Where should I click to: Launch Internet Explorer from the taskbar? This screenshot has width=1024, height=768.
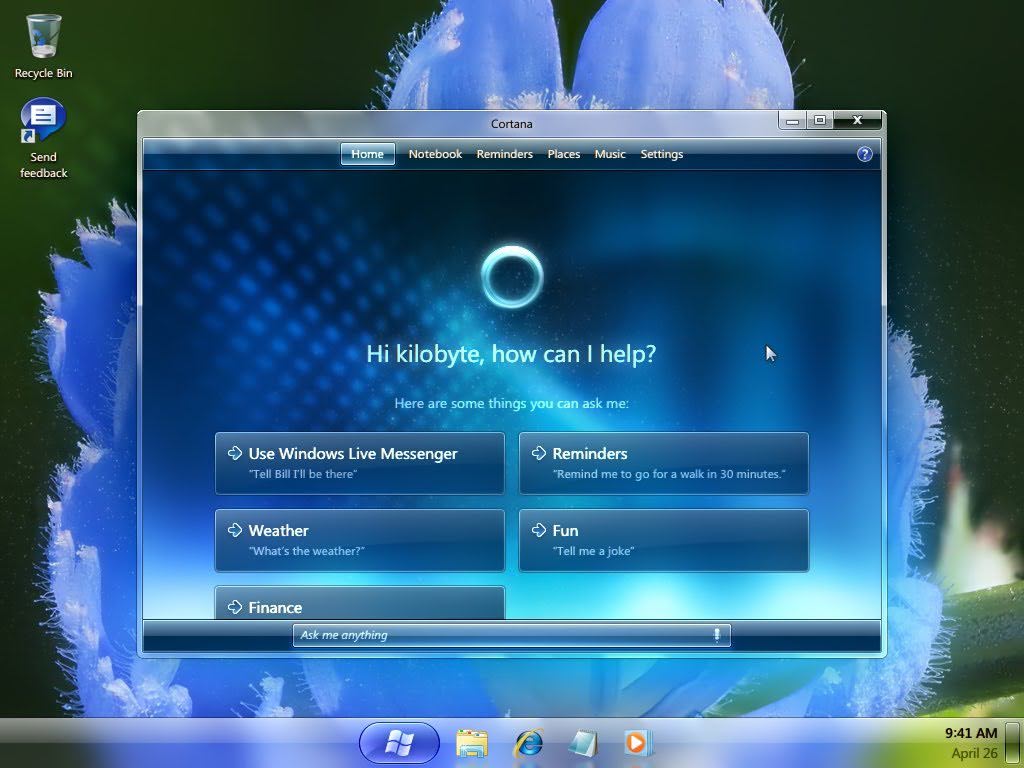coord(528,743)
